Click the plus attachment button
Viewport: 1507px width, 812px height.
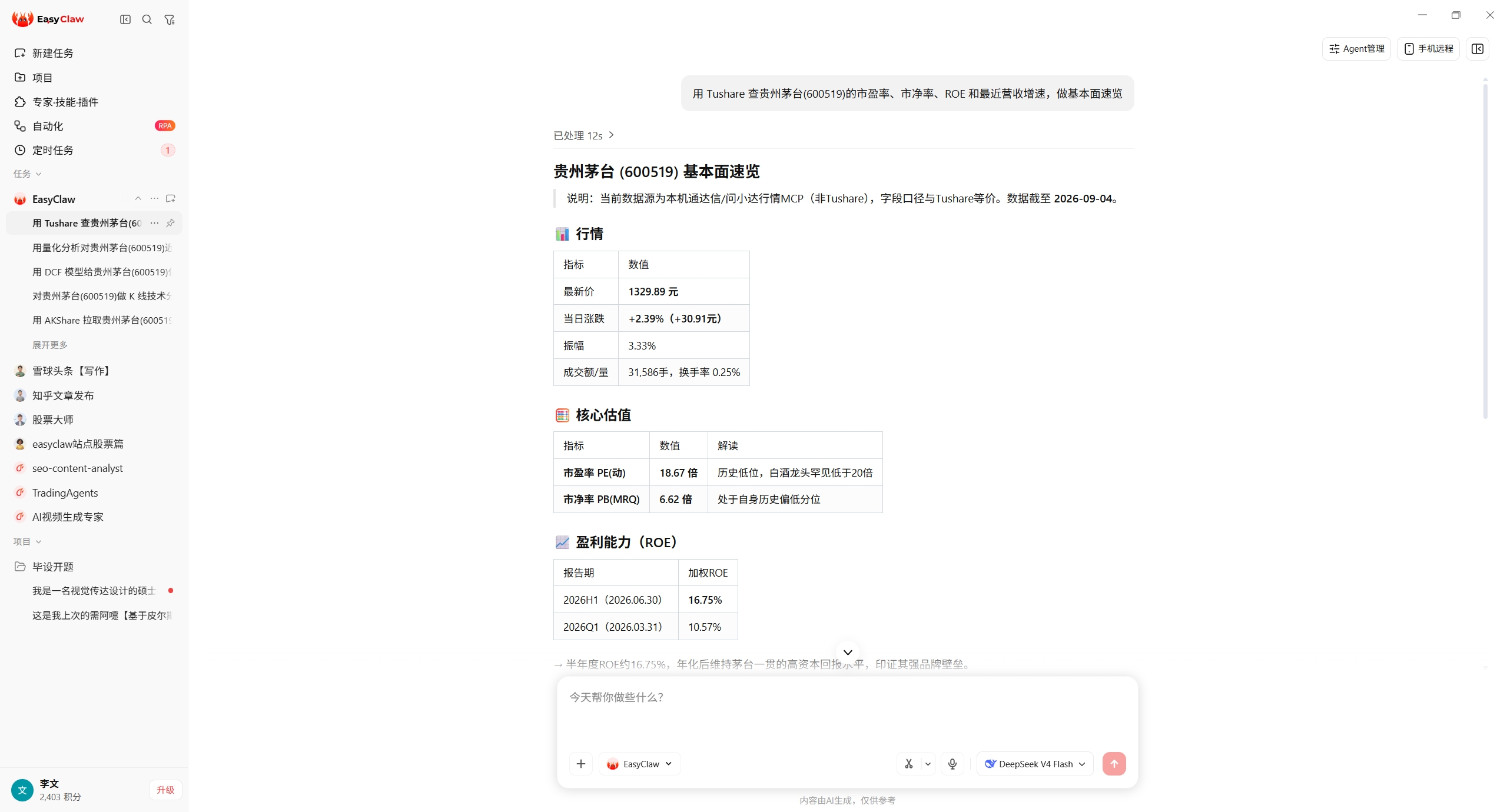(x=581, y=764)
